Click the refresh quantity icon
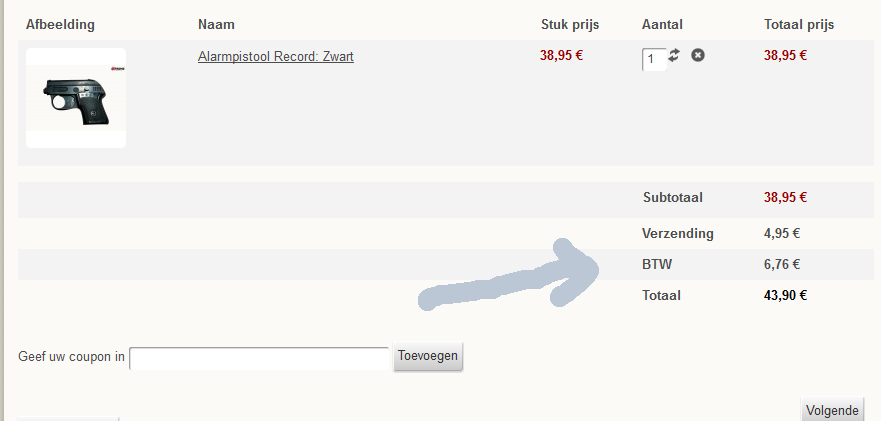 (675, 56)
